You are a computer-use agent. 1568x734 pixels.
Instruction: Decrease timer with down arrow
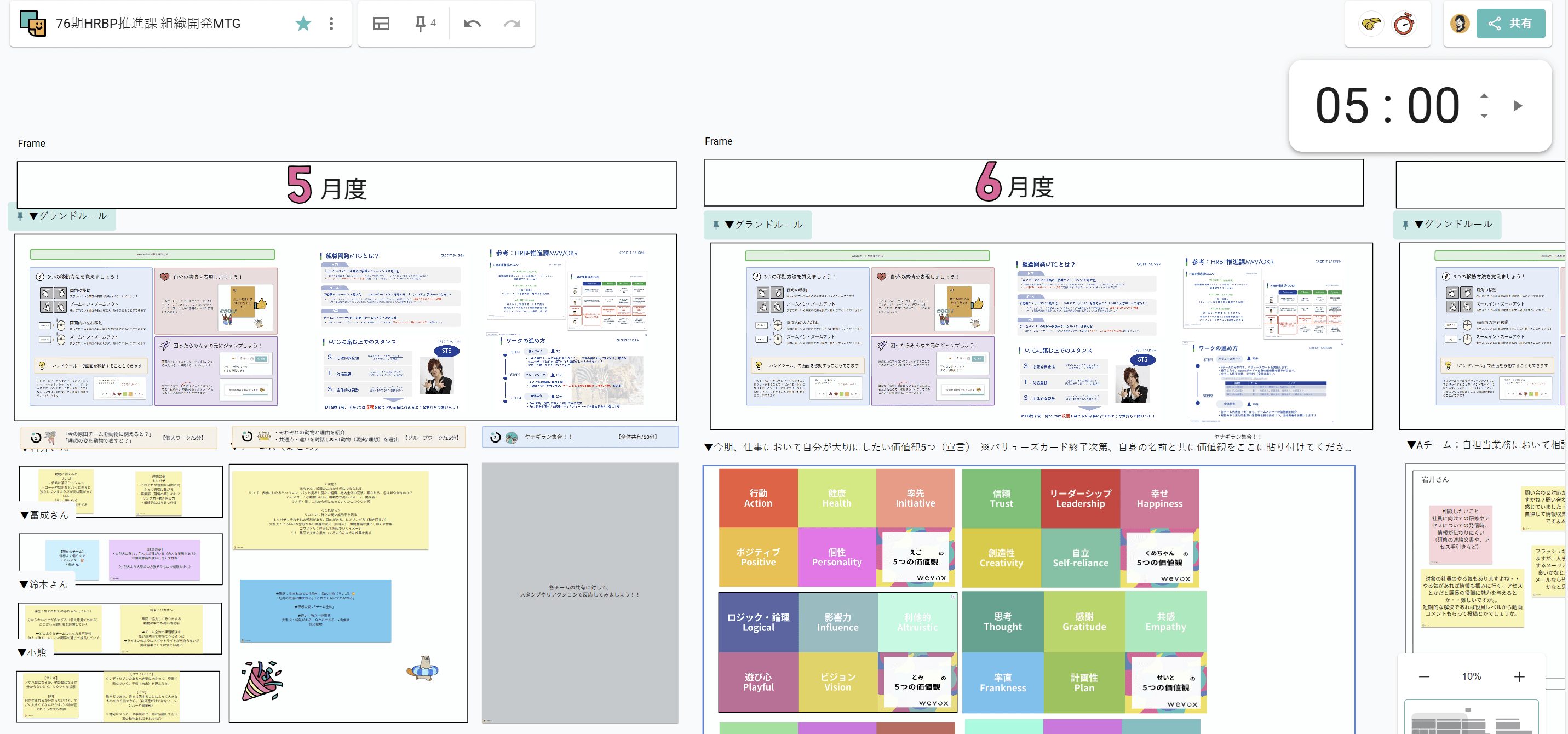tap(1484, 116)
